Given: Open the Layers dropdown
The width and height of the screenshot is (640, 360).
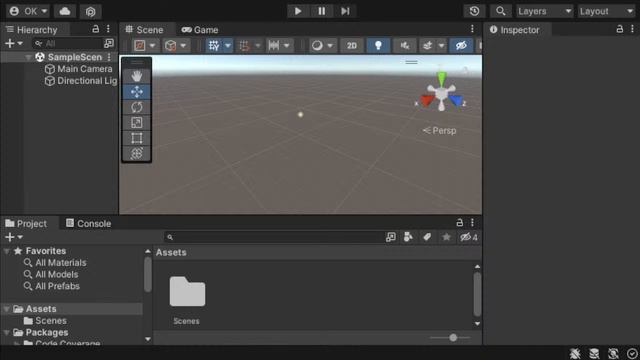Looking at the screenshot, I should click(544, 11).
